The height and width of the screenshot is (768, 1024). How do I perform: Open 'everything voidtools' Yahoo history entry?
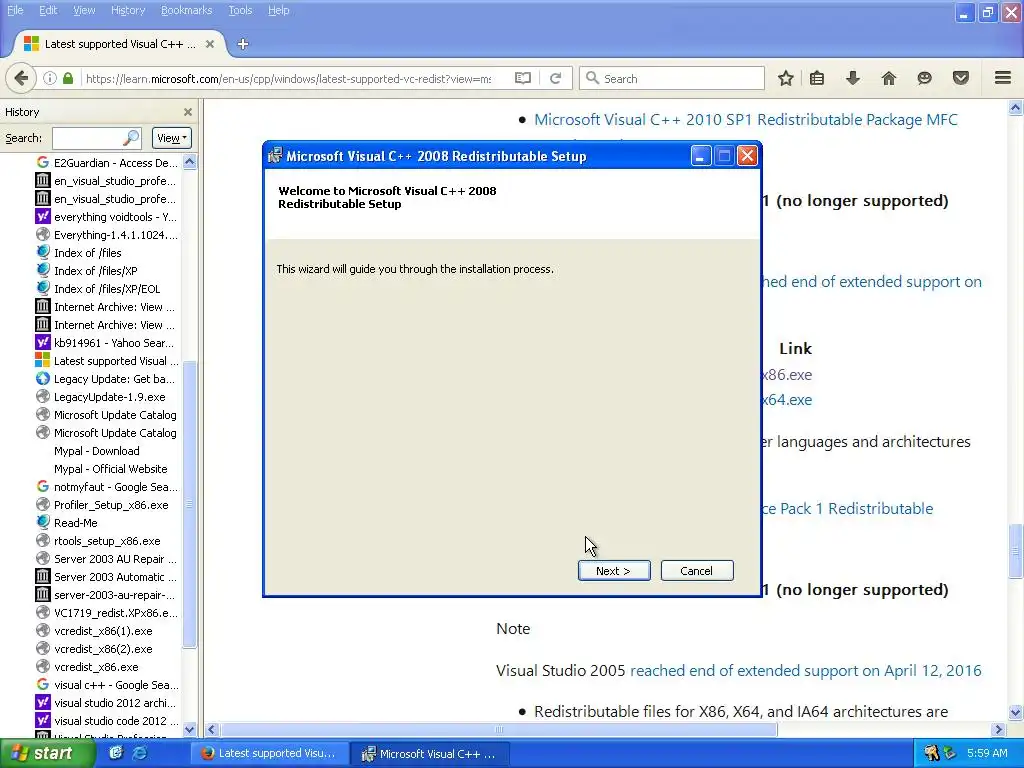[108, 217]
